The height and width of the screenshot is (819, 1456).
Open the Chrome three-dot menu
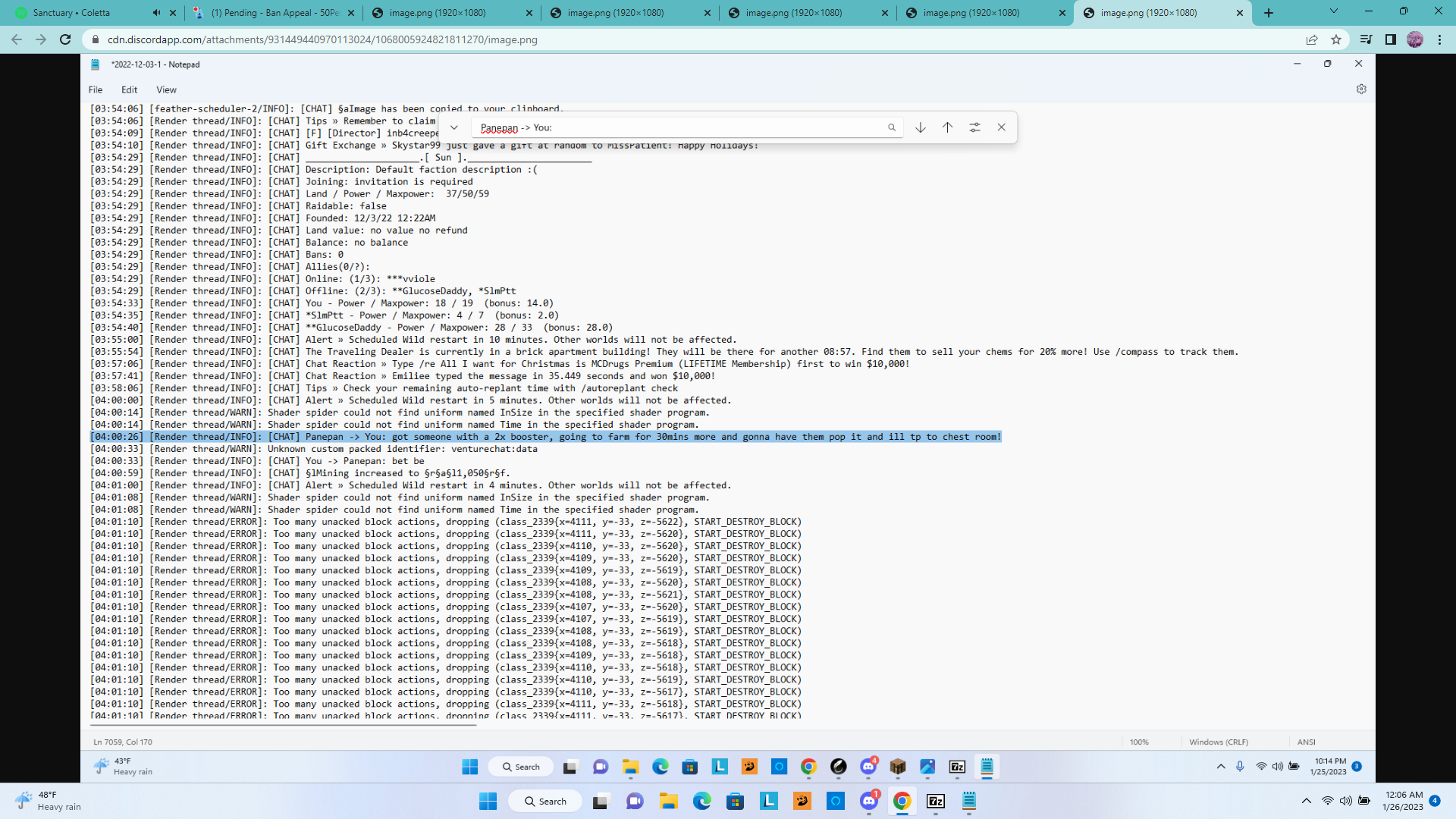tap(1439, 39)
